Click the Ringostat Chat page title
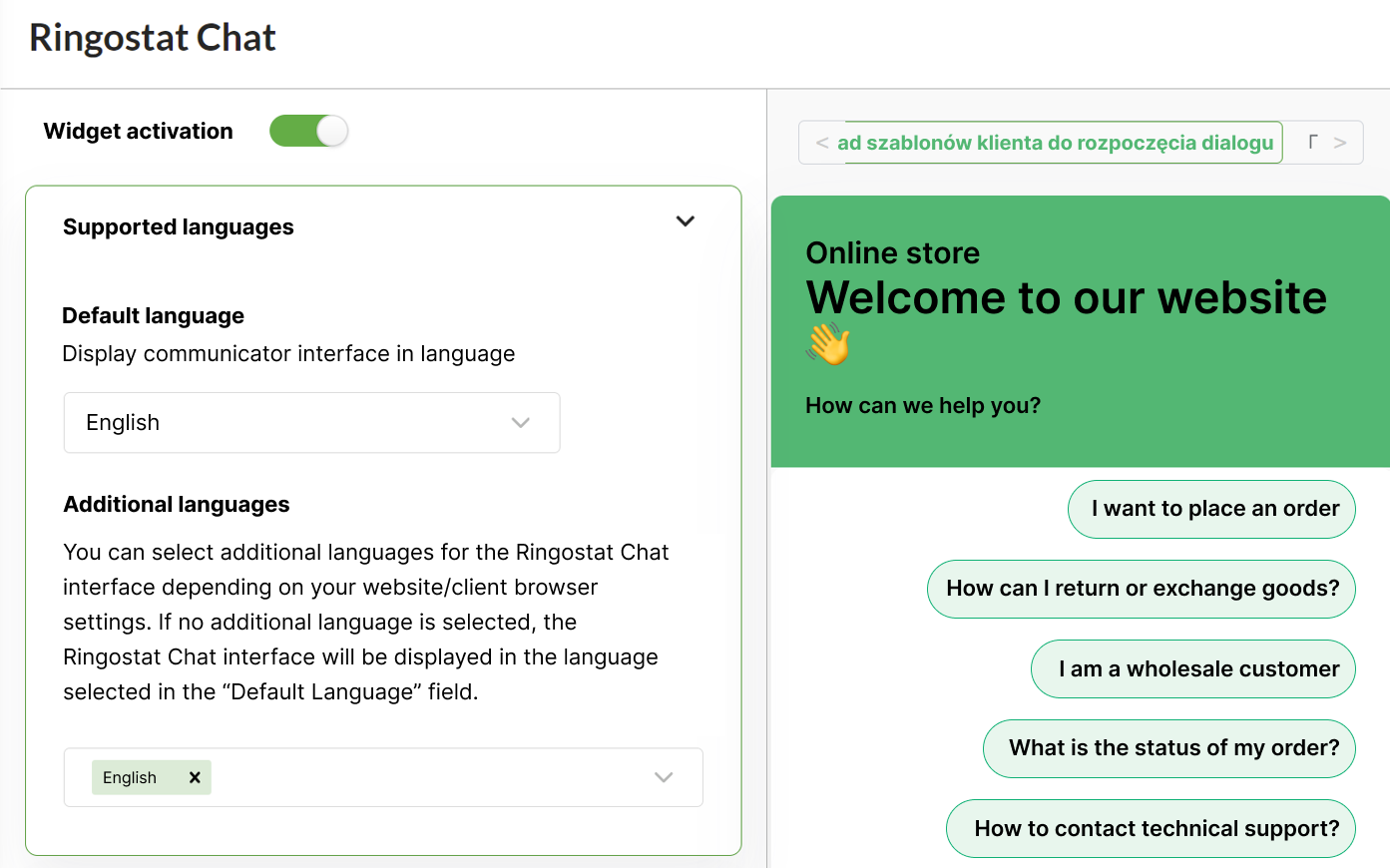The height and width of the screenshot is (868, 1390). (153, 38)
